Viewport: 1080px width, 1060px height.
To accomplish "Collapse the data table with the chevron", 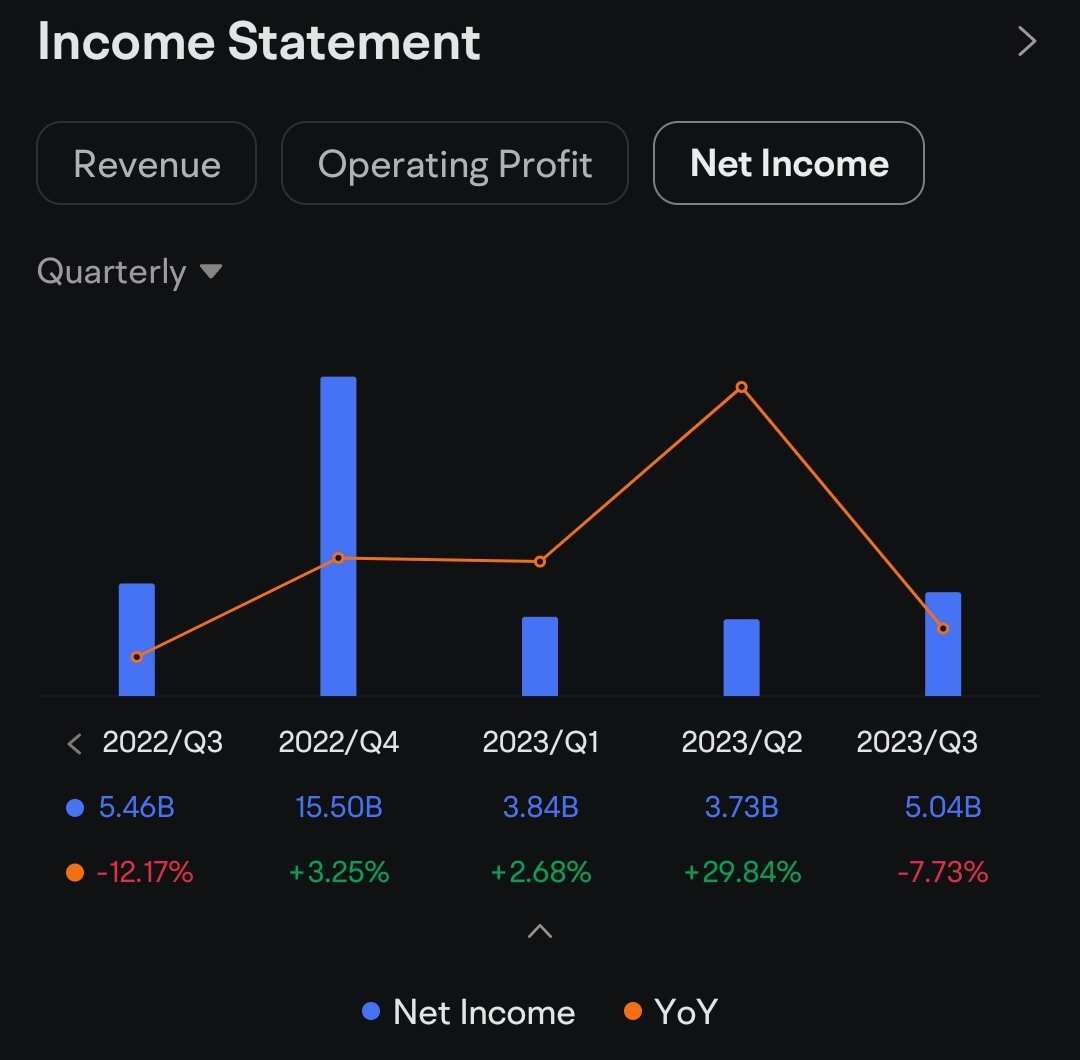I will click(x=540, y=931).
